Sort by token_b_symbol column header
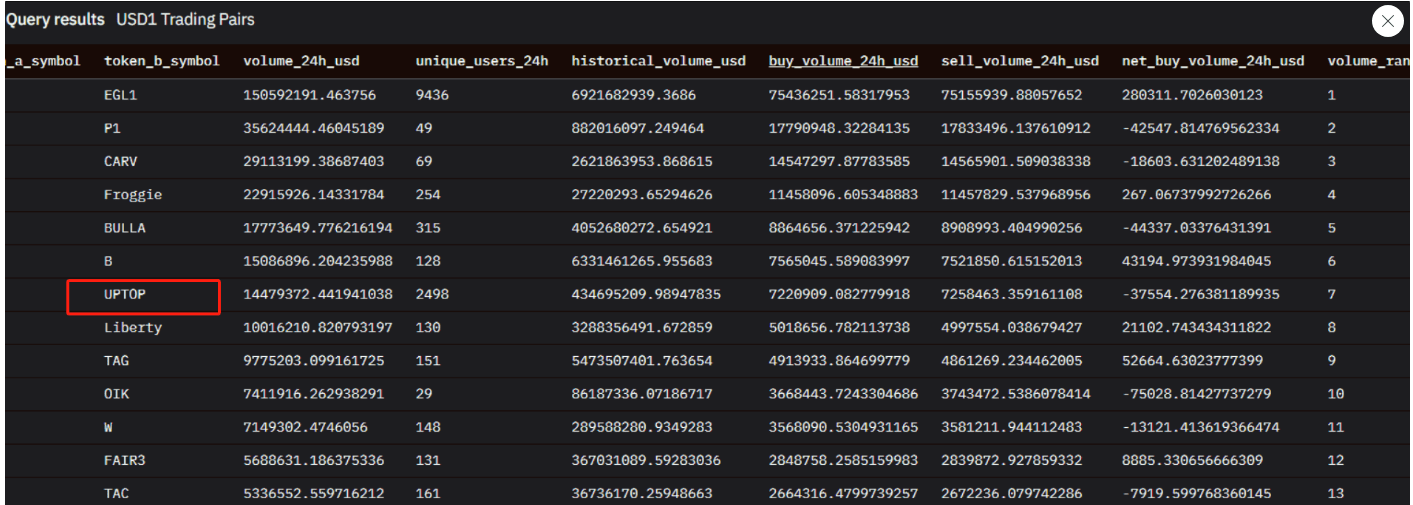1413x505 pixels. (x=162, y=61)
